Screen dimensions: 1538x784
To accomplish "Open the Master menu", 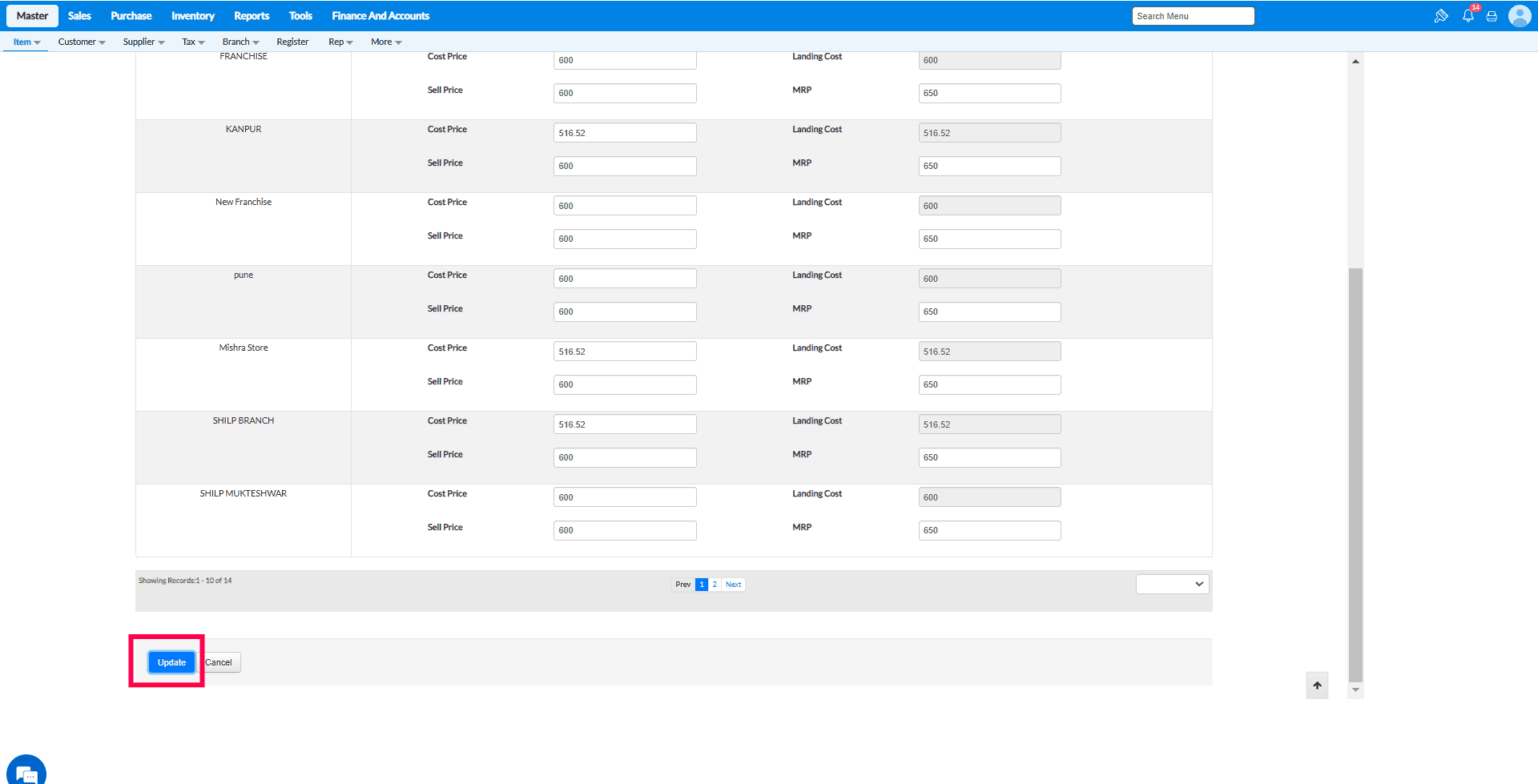I will click(x=32, y=16).
